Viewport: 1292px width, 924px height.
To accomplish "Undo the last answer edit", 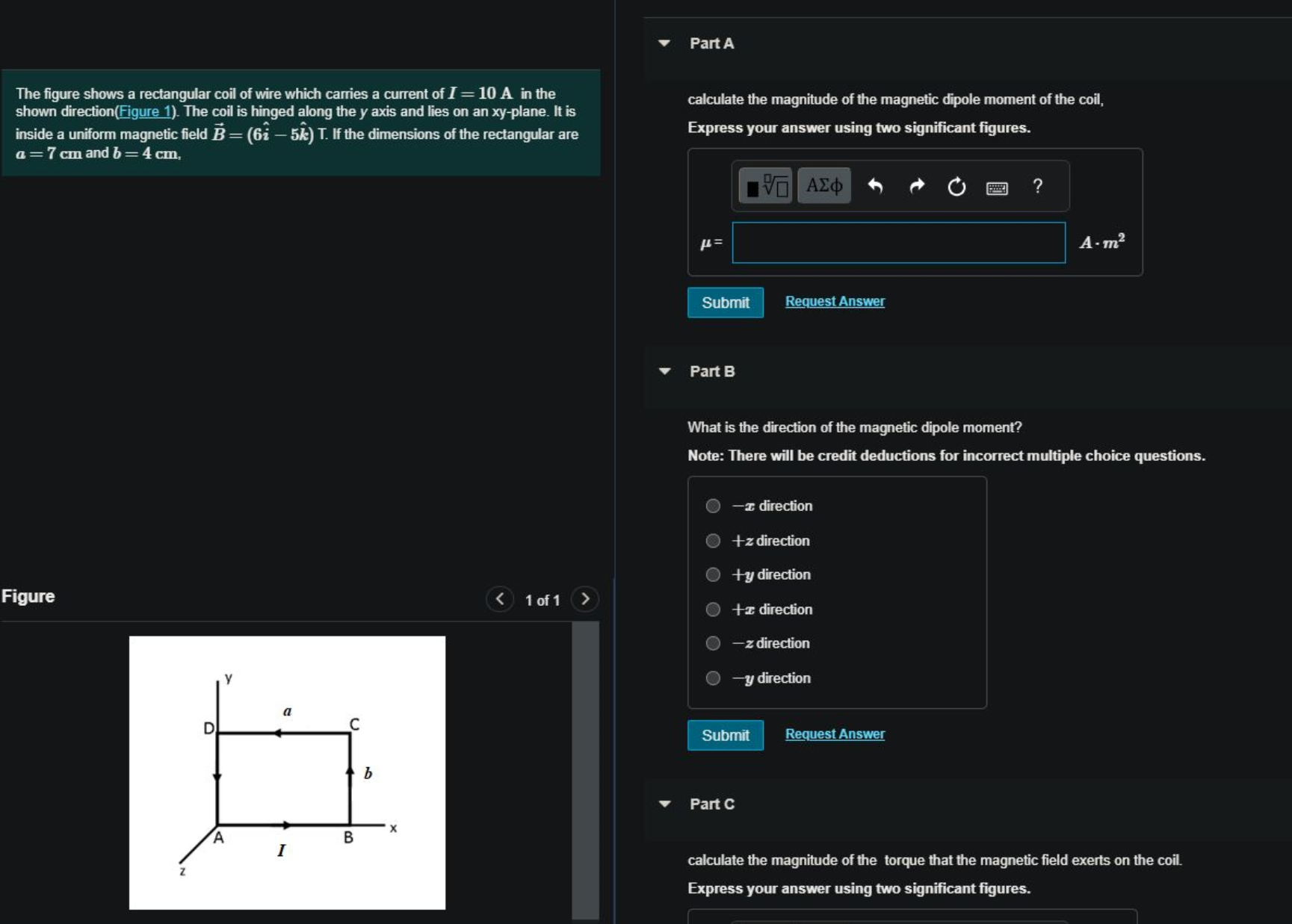I will pos(875,186).
